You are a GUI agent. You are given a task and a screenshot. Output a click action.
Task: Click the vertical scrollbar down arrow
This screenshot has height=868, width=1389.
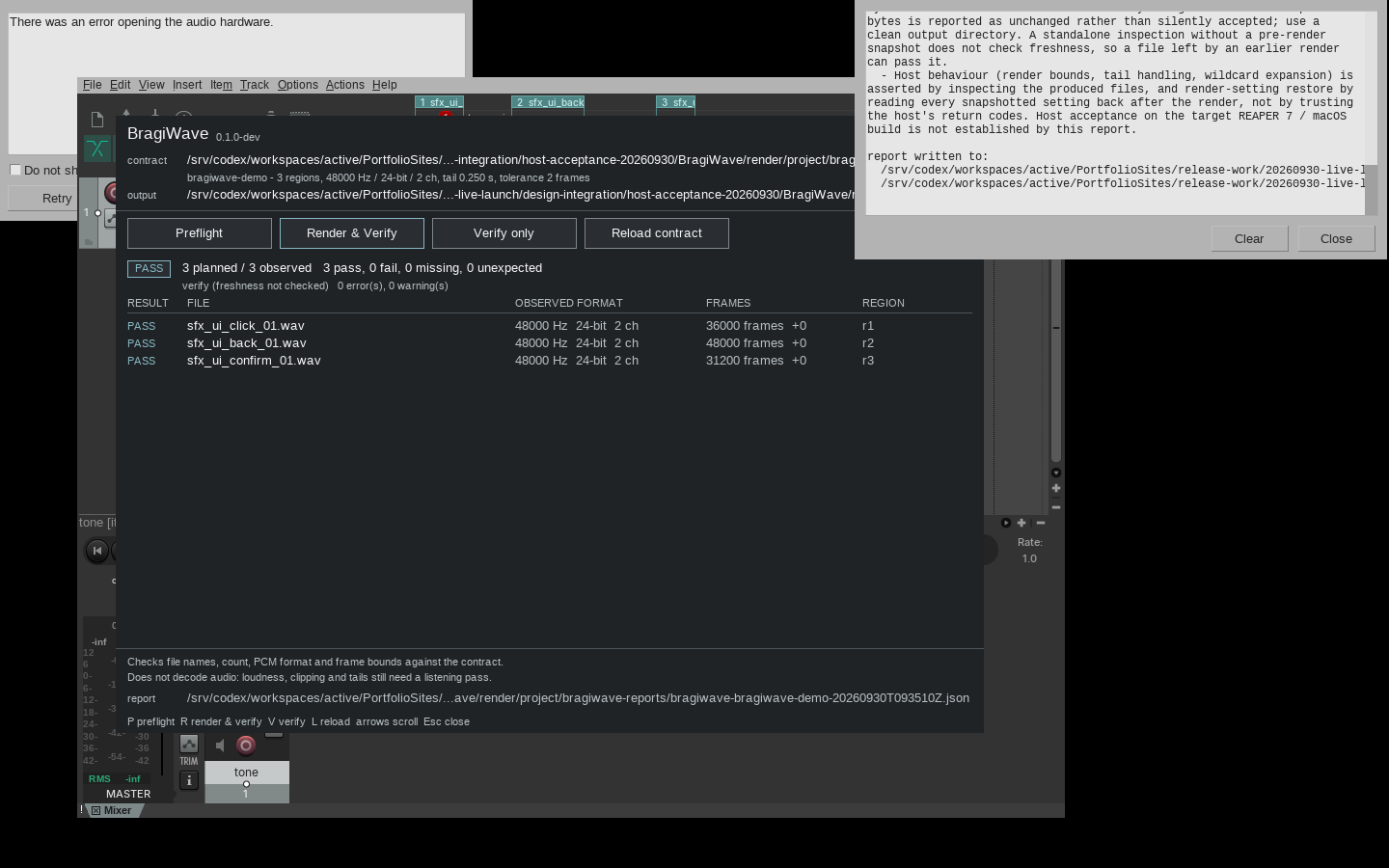click(1056, 473)
